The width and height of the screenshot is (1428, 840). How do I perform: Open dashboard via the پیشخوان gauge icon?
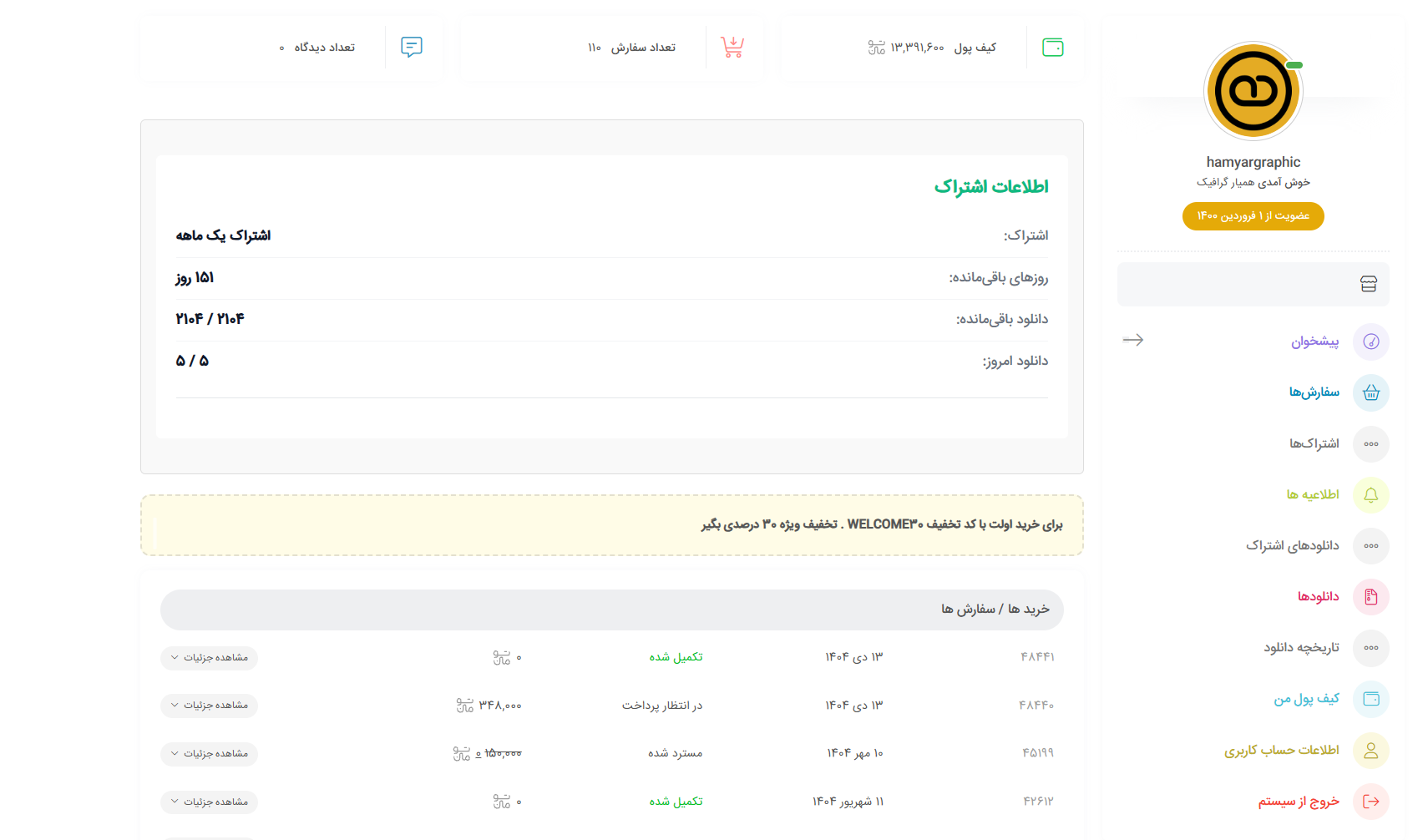coord(1370,342)
